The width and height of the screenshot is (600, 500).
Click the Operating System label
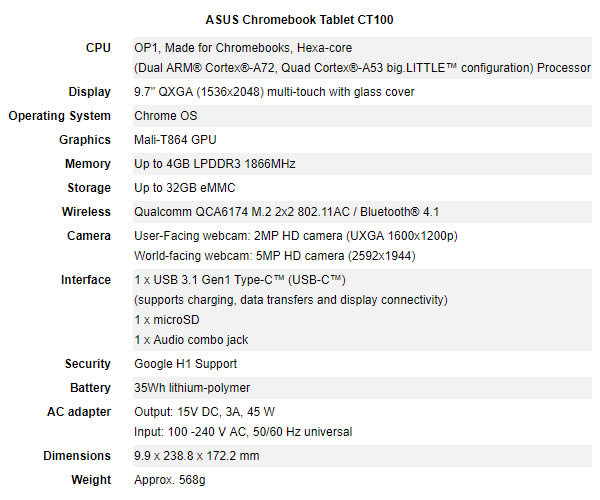(60, 116)
